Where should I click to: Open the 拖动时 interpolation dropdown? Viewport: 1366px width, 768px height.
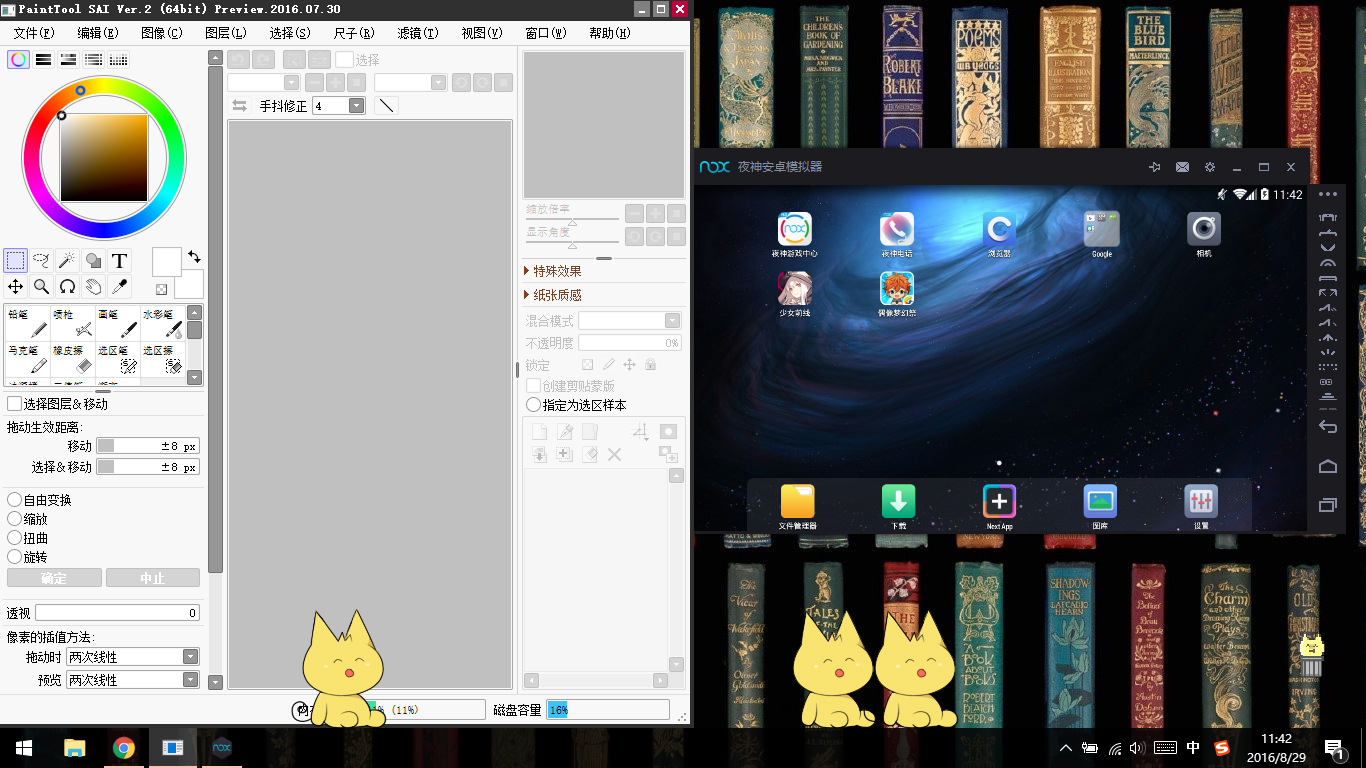190,657
